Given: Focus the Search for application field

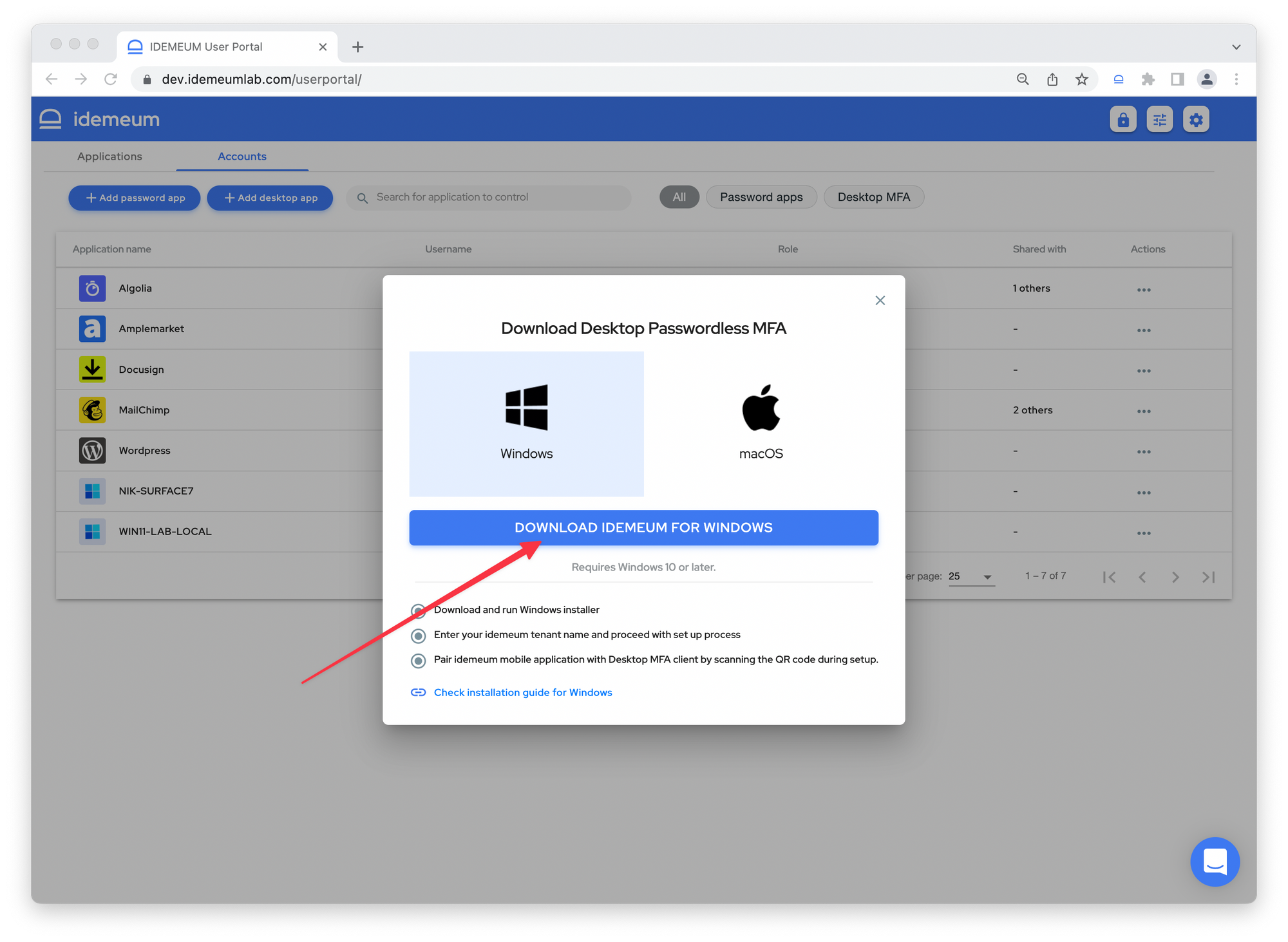Looking at the screenshot, I should point(489,198).
